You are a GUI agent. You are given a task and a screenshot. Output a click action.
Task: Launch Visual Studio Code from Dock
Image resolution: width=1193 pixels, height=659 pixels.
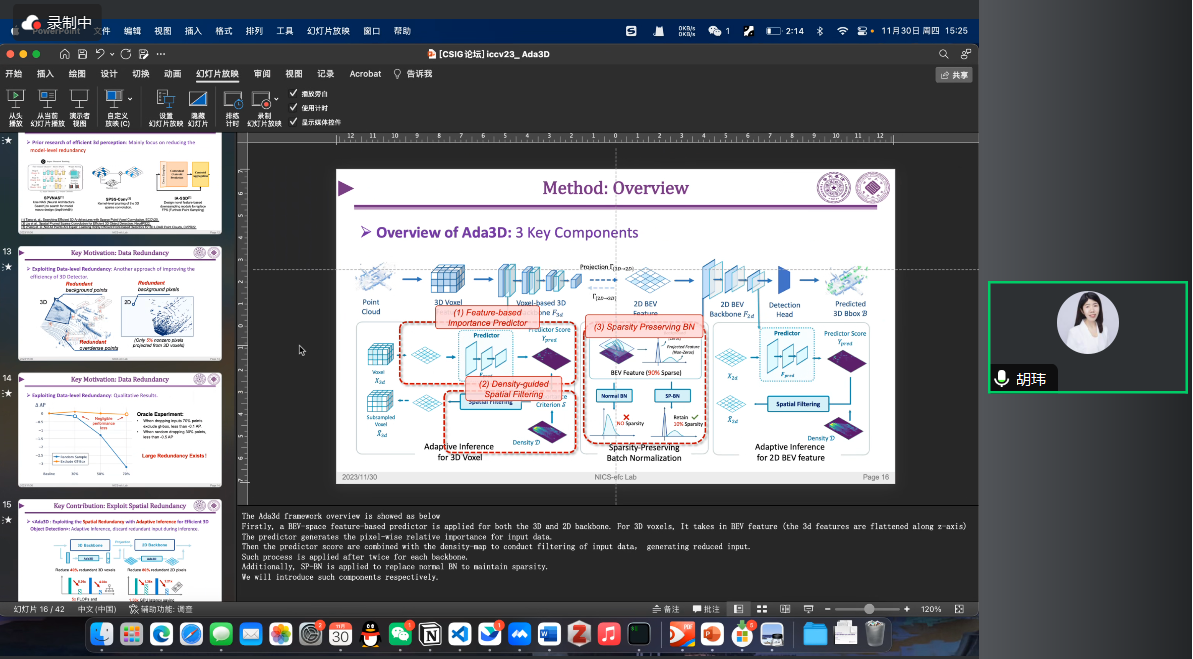point(460,634)
